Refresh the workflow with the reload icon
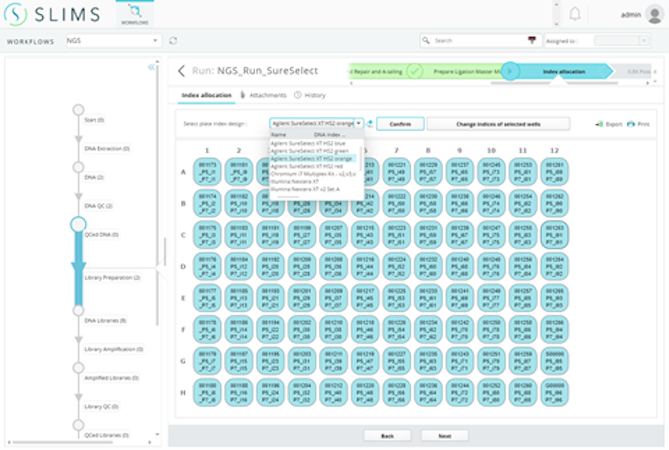The image size is (669, 450). click(x=173, y=41)
